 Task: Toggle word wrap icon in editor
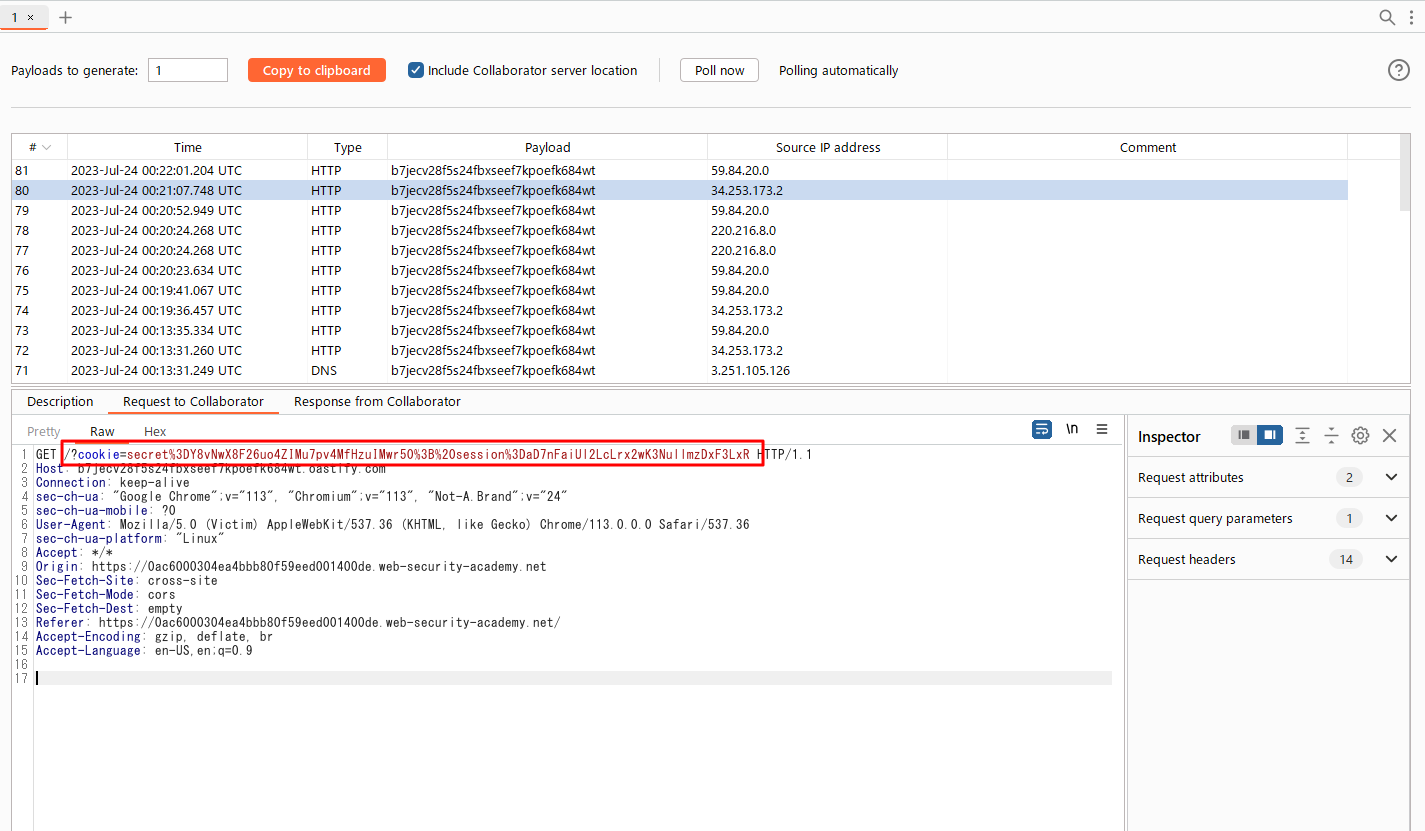click(x=1042, y=429)
